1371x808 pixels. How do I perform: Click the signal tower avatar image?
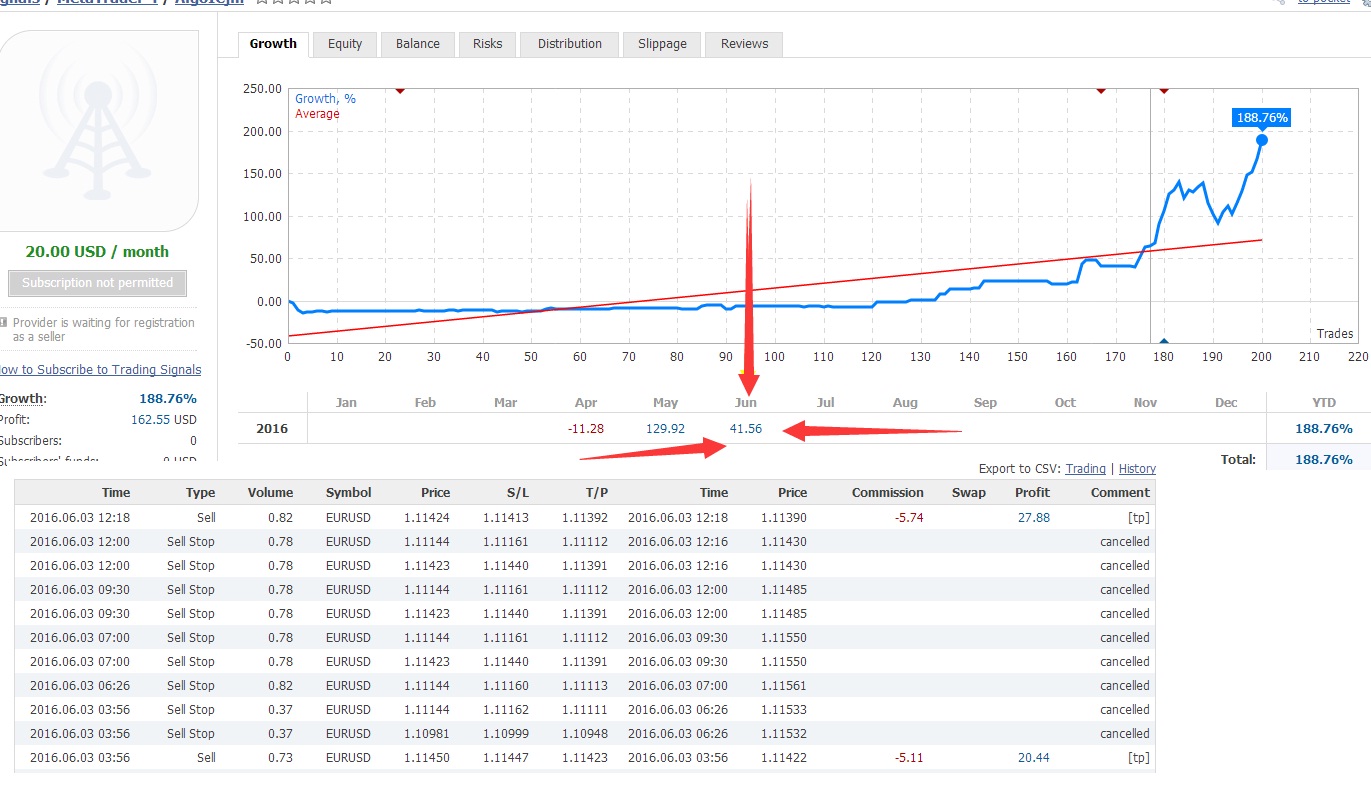click(98, 130)
